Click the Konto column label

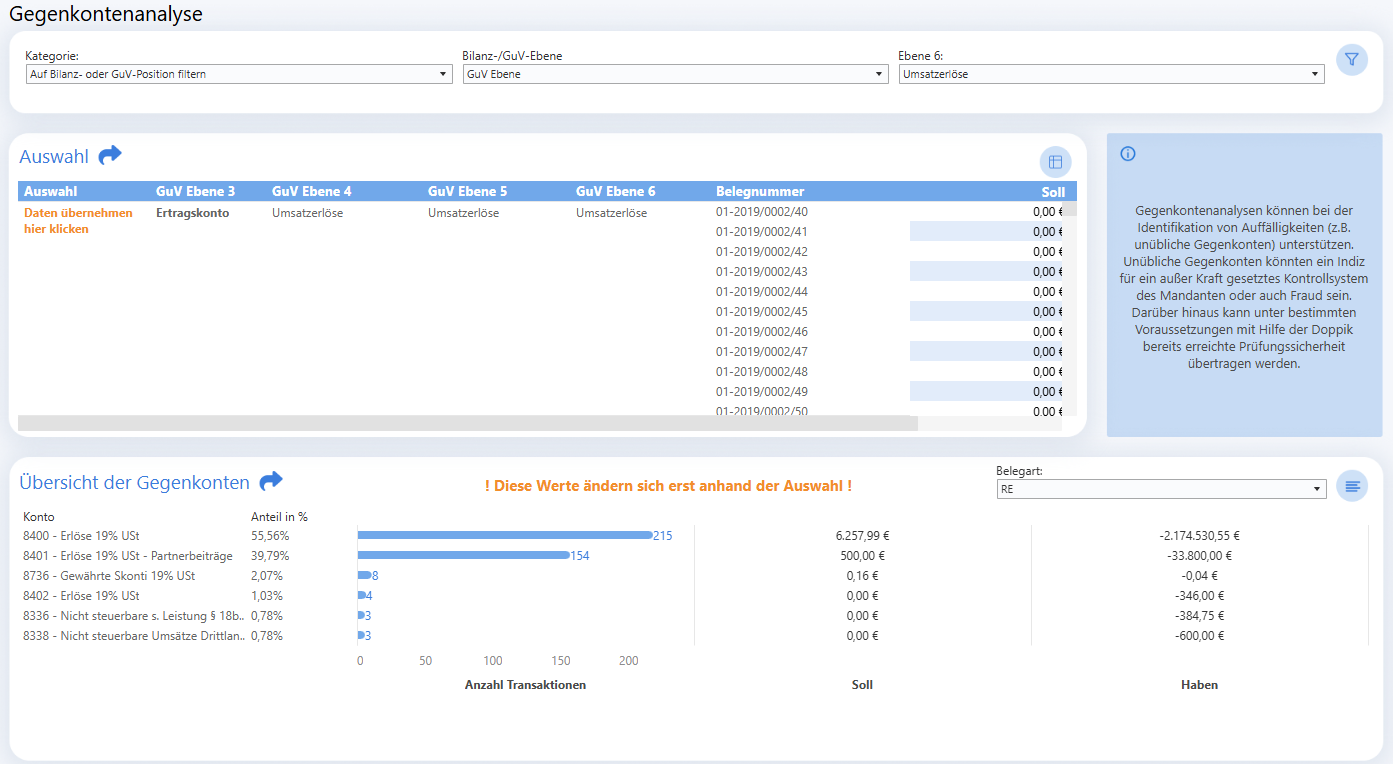pos(39,517)
